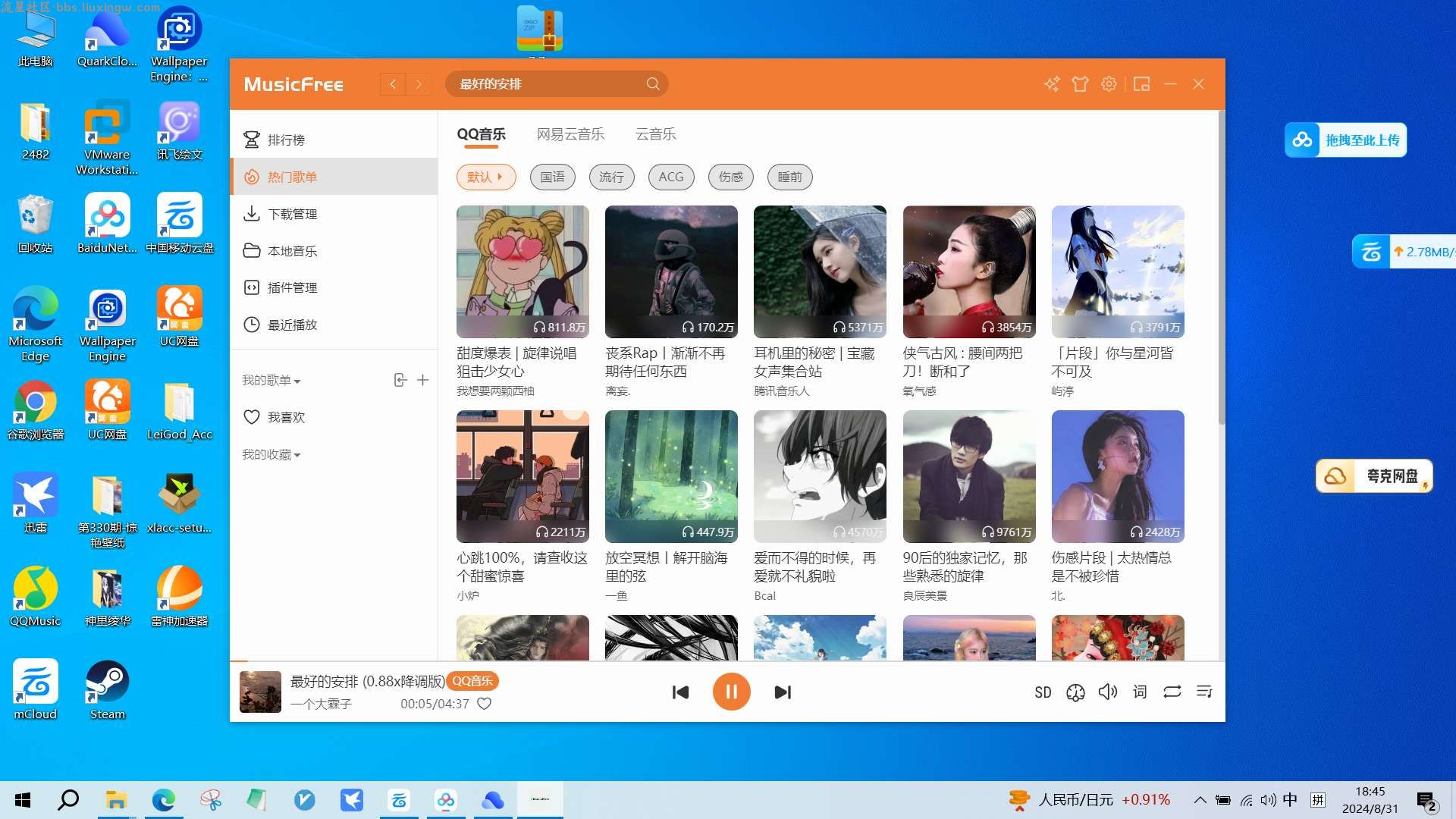Click the search field containing 最好的安排
Viewport: 1456px width, 819px height.
[556, 84]
